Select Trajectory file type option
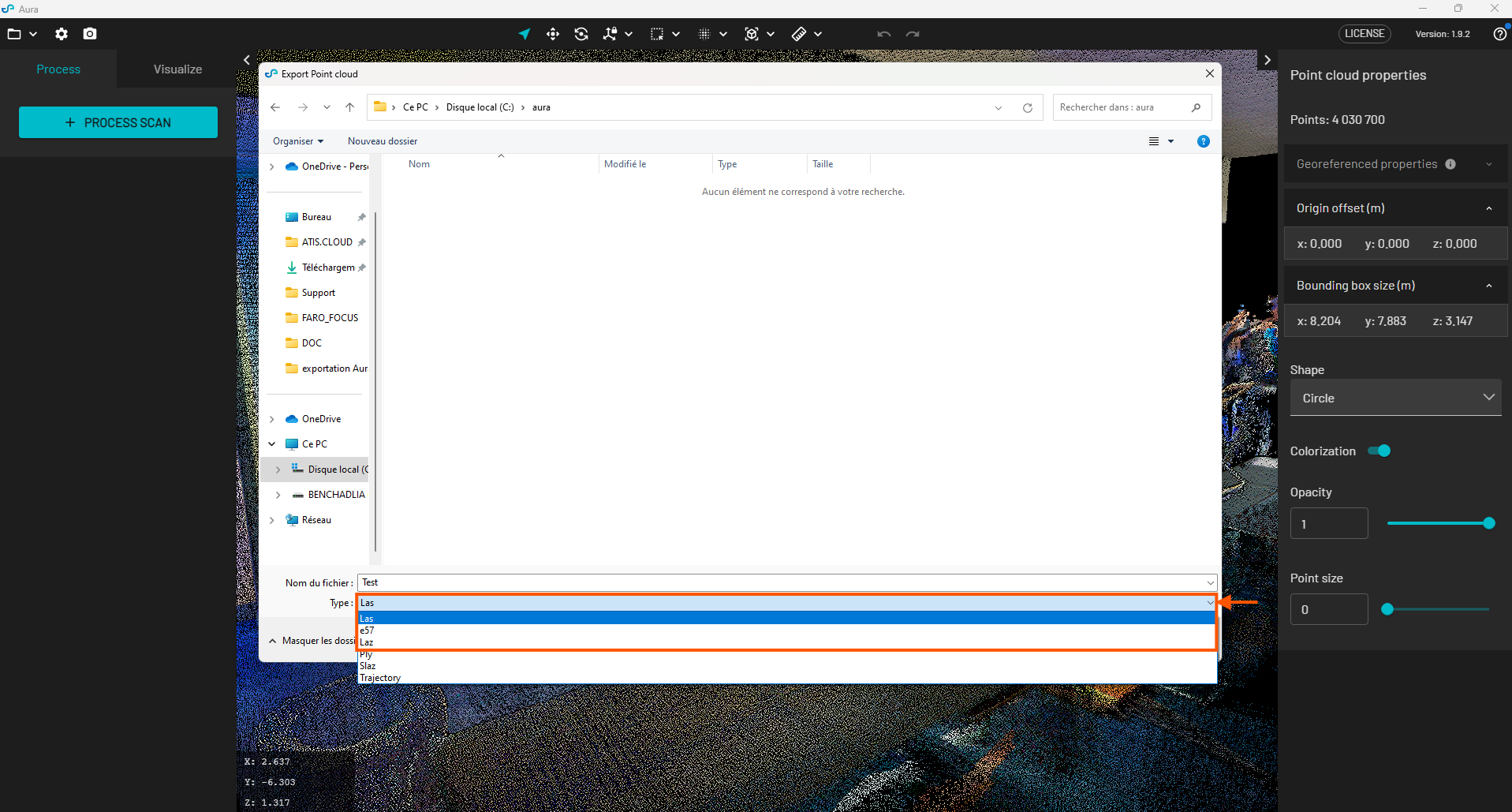This screenshot has height=812, width=1512. point(380,678)
